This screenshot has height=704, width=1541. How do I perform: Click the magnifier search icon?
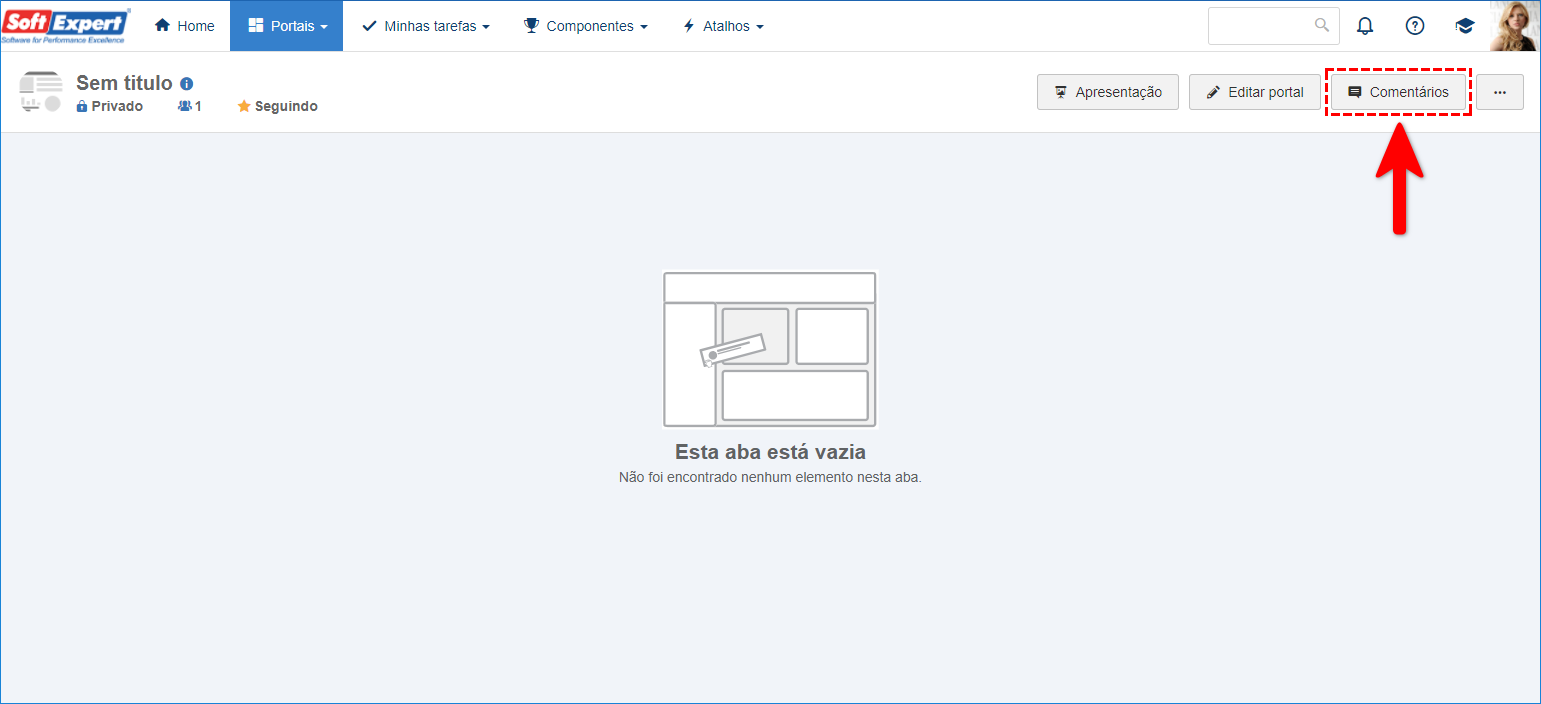[x=1322, y=25]
